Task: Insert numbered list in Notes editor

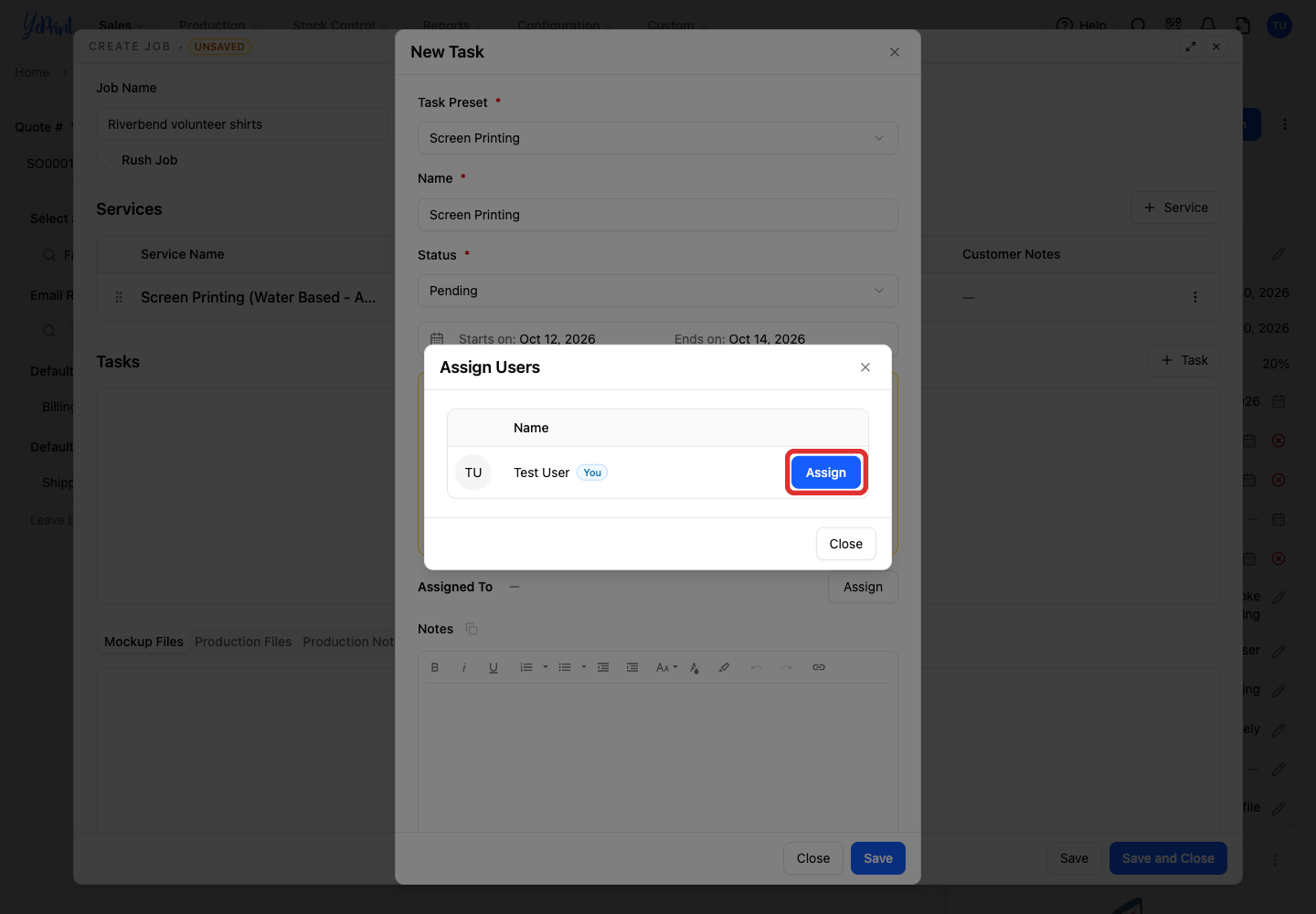Action: (526, 667)
